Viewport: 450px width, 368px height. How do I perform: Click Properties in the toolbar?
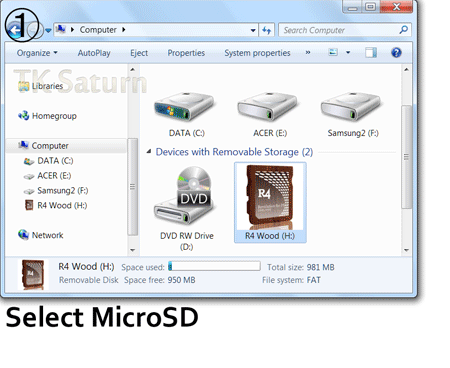[x=186, y=53]
